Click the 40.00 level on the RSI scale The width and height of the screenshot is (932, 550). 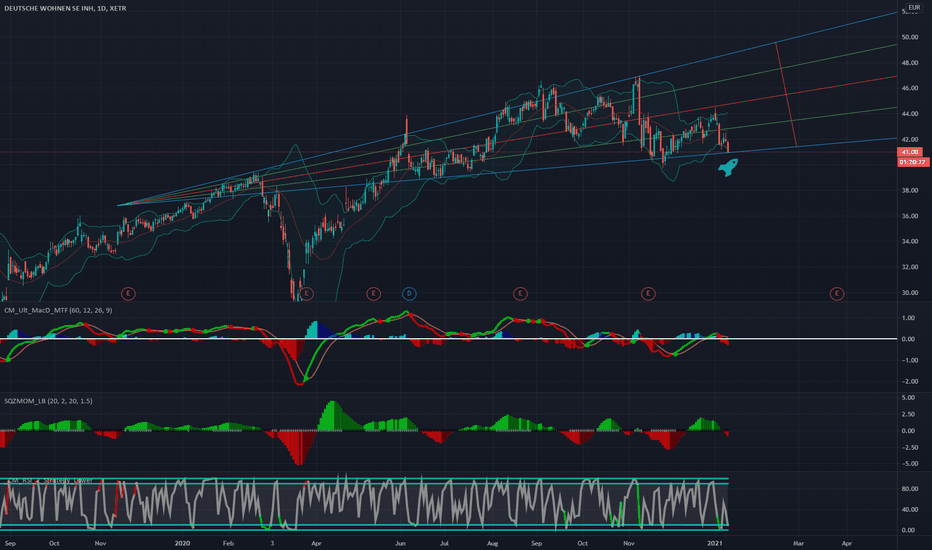909,510
